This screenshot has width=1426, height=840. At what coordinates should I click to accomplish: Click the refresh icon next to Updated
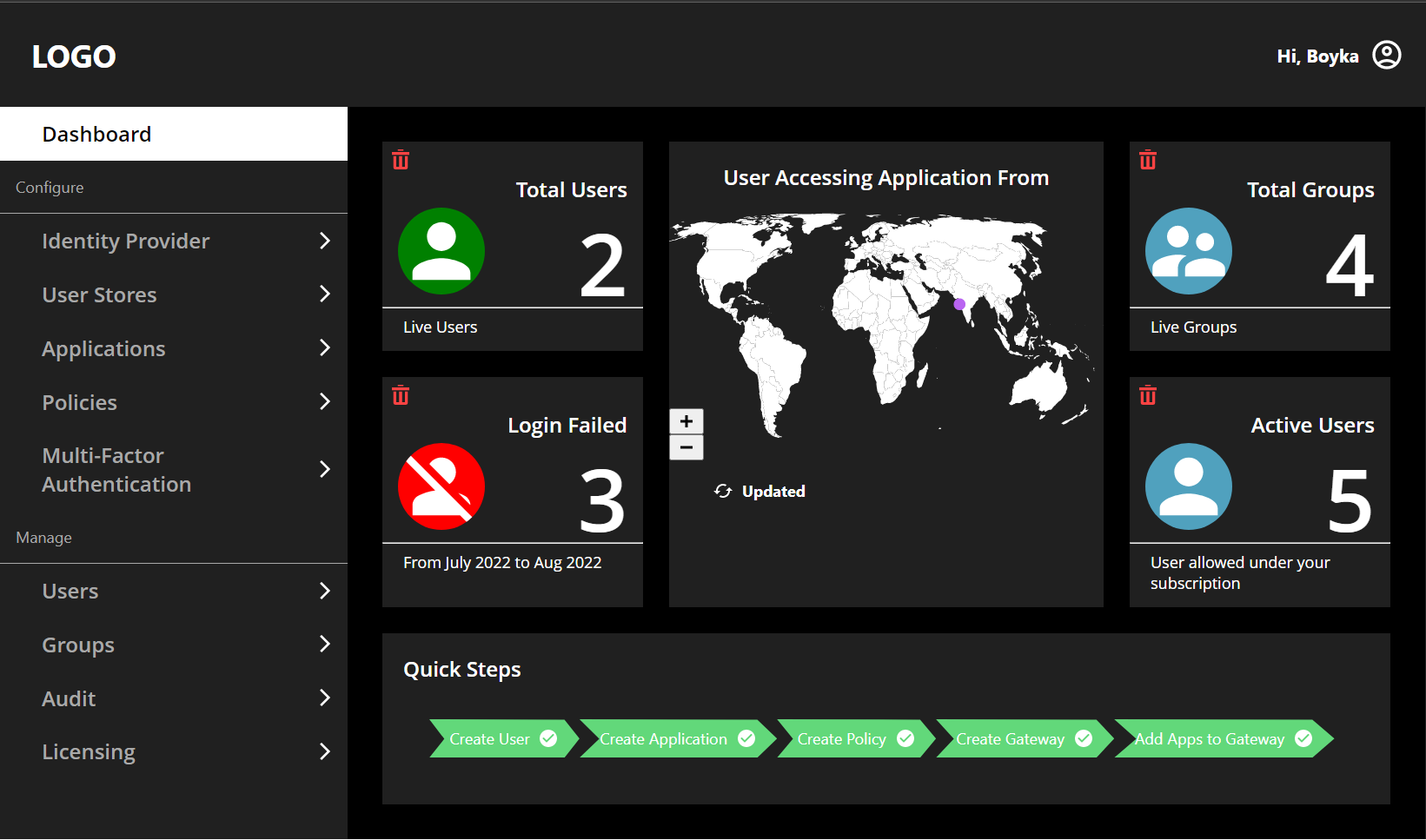tap(723, 491)
